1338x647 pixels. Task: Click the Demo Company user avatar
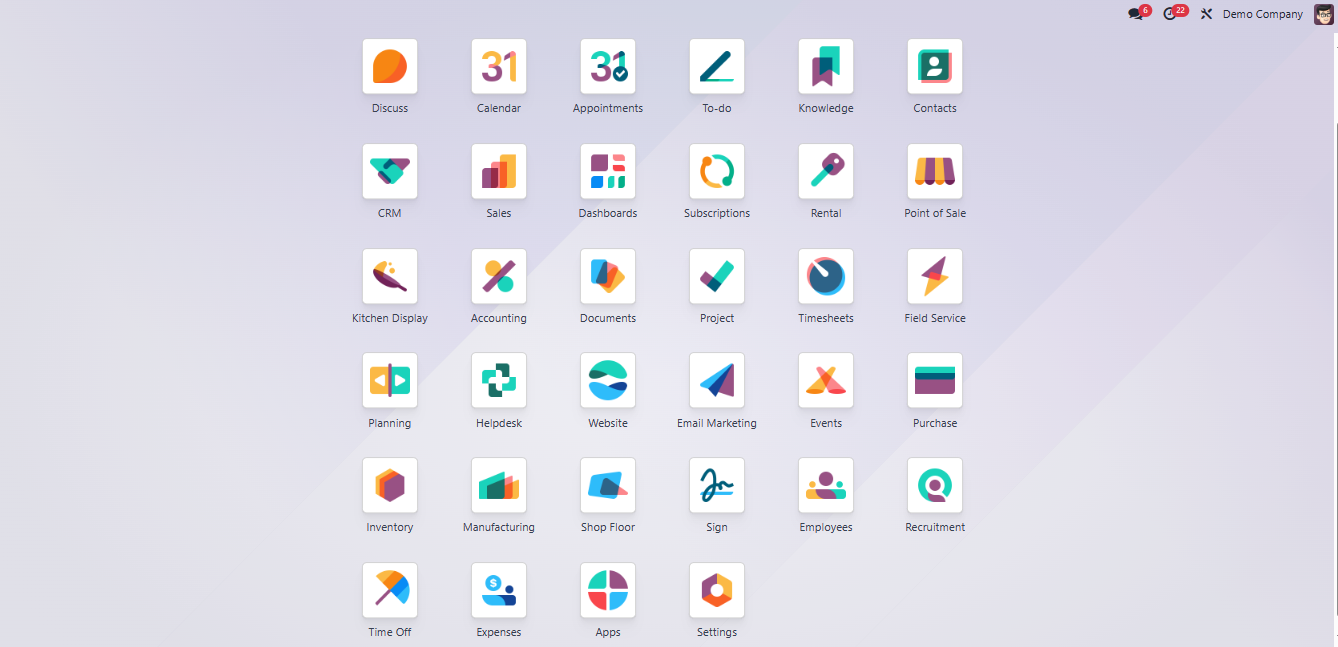(x=1322, y=13)
